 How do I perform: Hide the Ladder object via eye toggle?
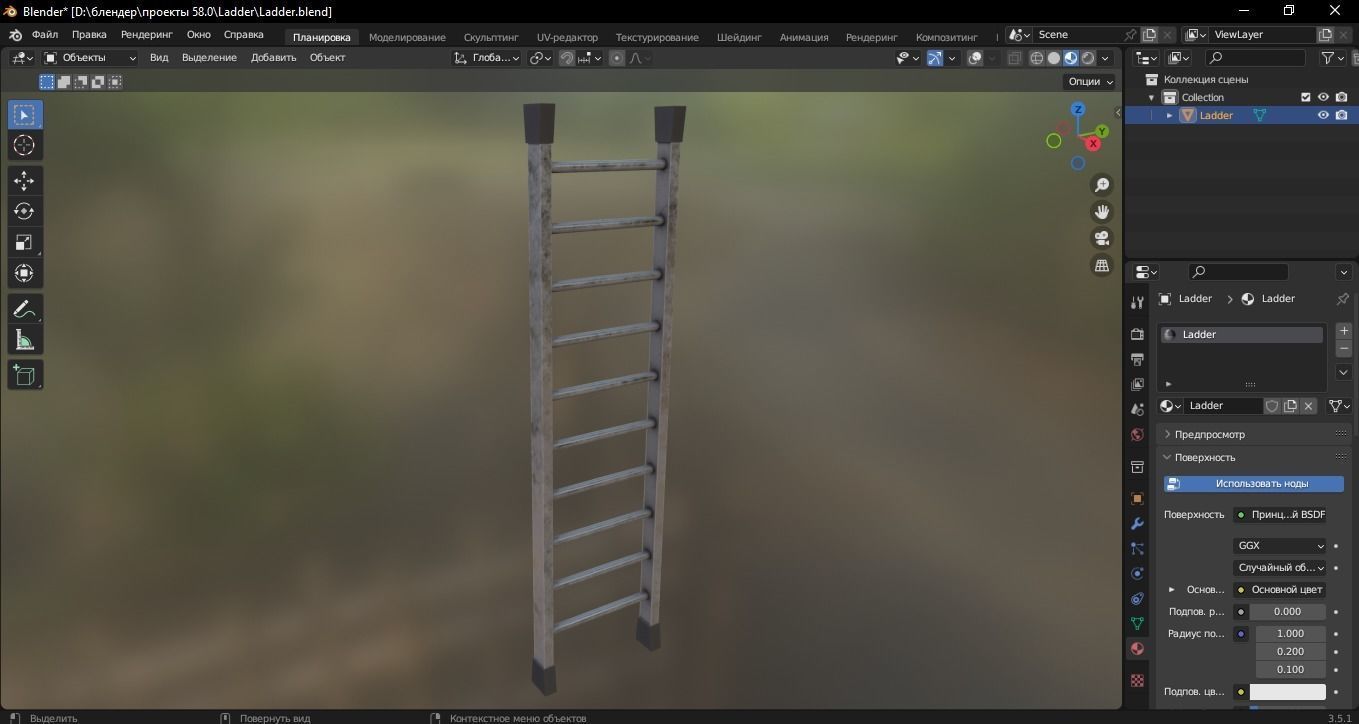[x=1323, y=115]
